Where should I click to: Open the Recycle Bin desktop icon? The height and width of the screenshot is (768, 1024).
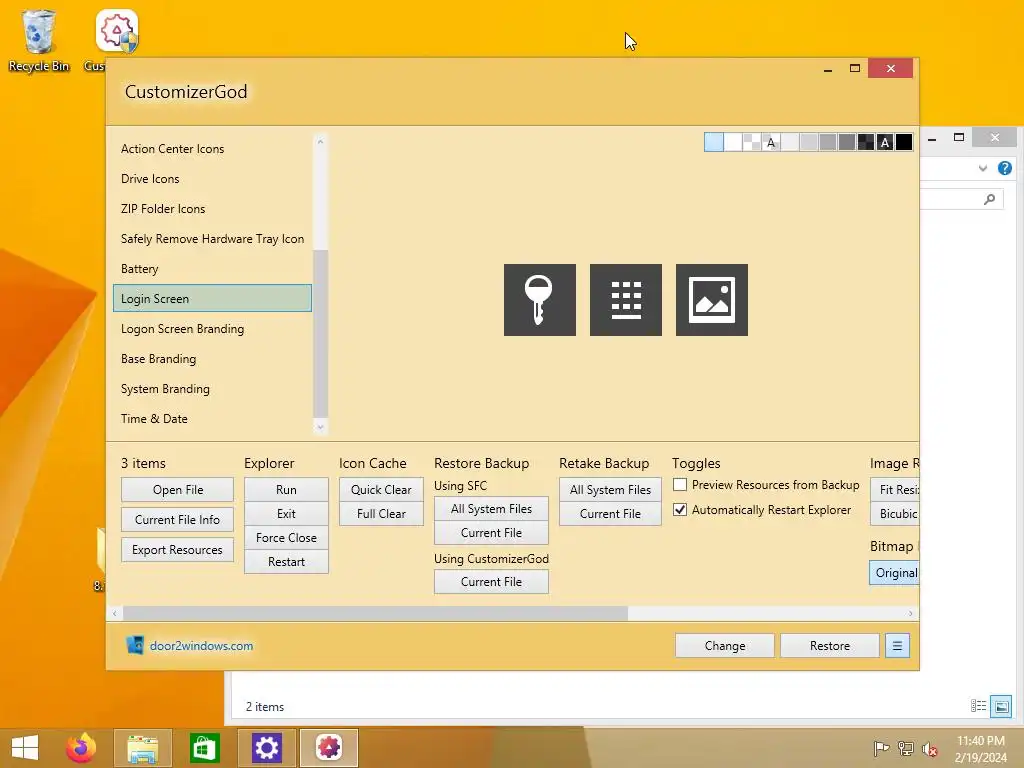coord(39,40)
